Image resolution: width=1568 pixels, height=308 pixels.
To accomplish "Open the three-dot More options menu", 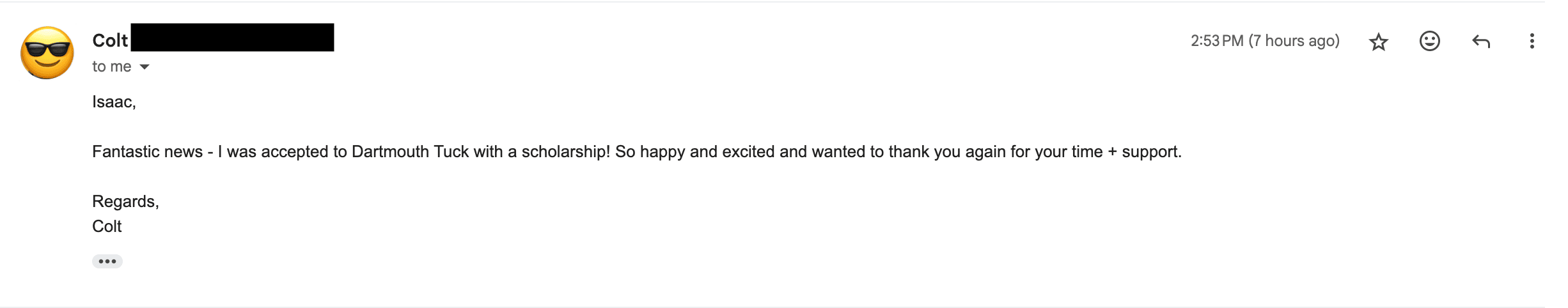I will (x=1532, y=41).
